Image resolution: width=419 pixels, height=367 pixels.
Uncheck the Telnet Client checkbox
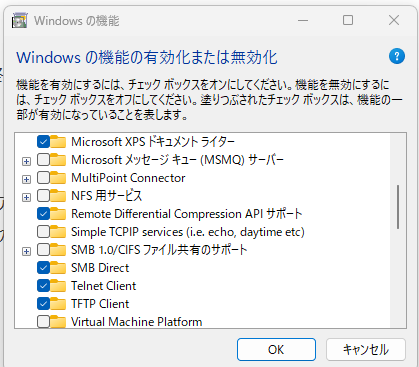tap(43, 286)
